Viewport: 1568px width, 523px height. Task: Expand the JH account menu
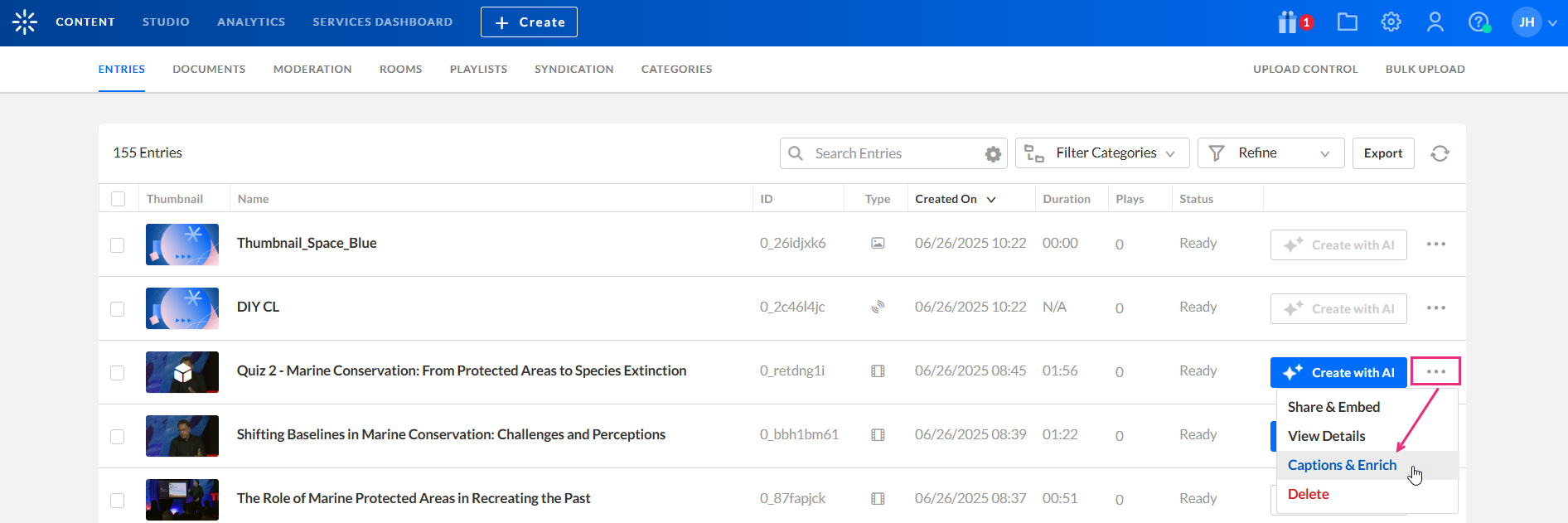[x=1534, y=22]
